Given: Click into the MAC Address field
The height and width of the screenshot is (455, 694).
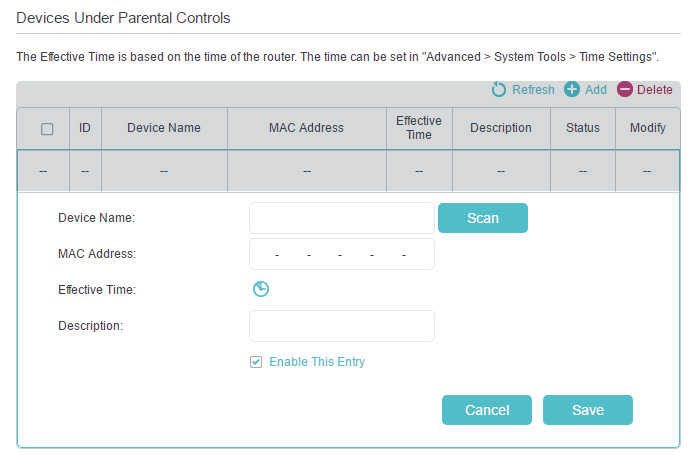Looking at the screenshot, I should point(341,254).
